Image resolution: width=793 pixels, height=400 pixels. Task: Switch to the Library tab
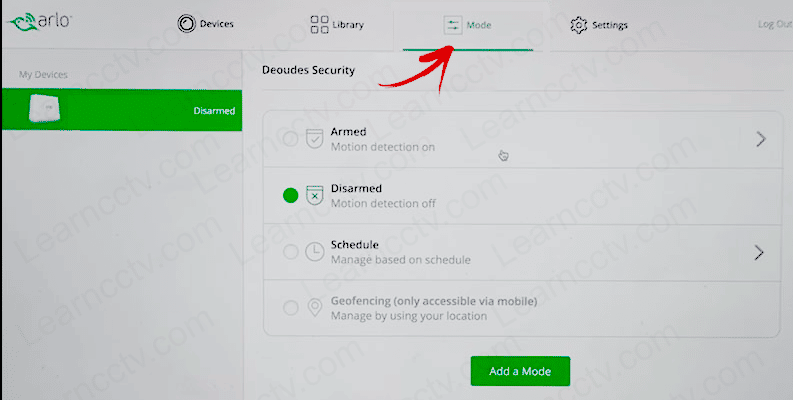click(337, 24)
